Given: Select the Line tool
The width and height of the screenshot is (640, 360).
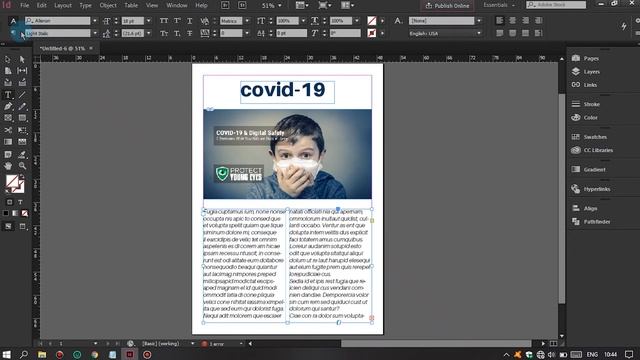Looking at the screenshot, I should 22,95.
